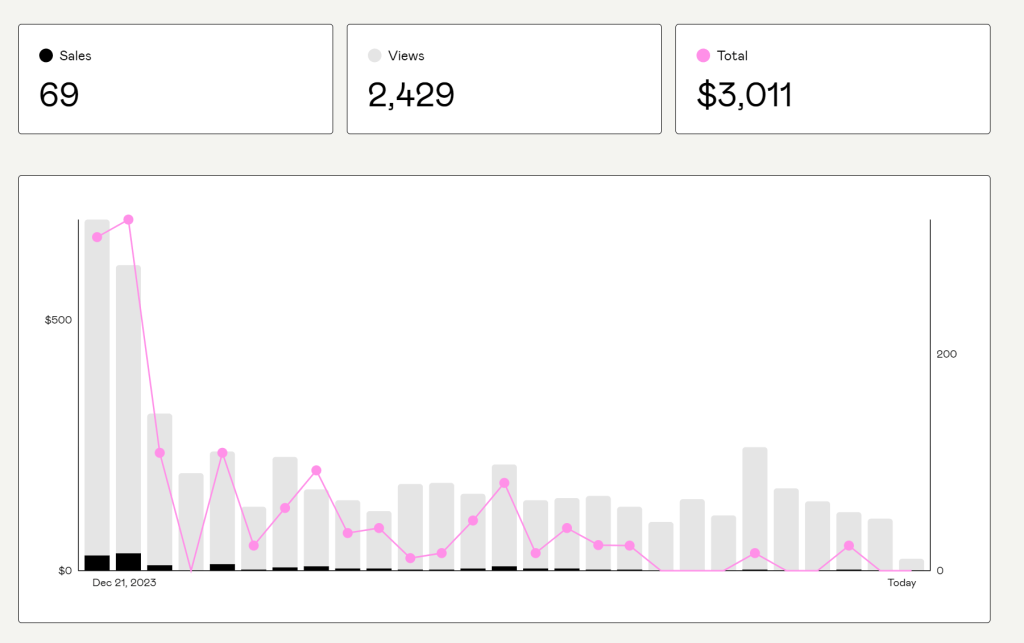The height and width of the screenshot is (643, 1024).
Task: Click the gray Views legend dot
Action: (x=375, y=56)
